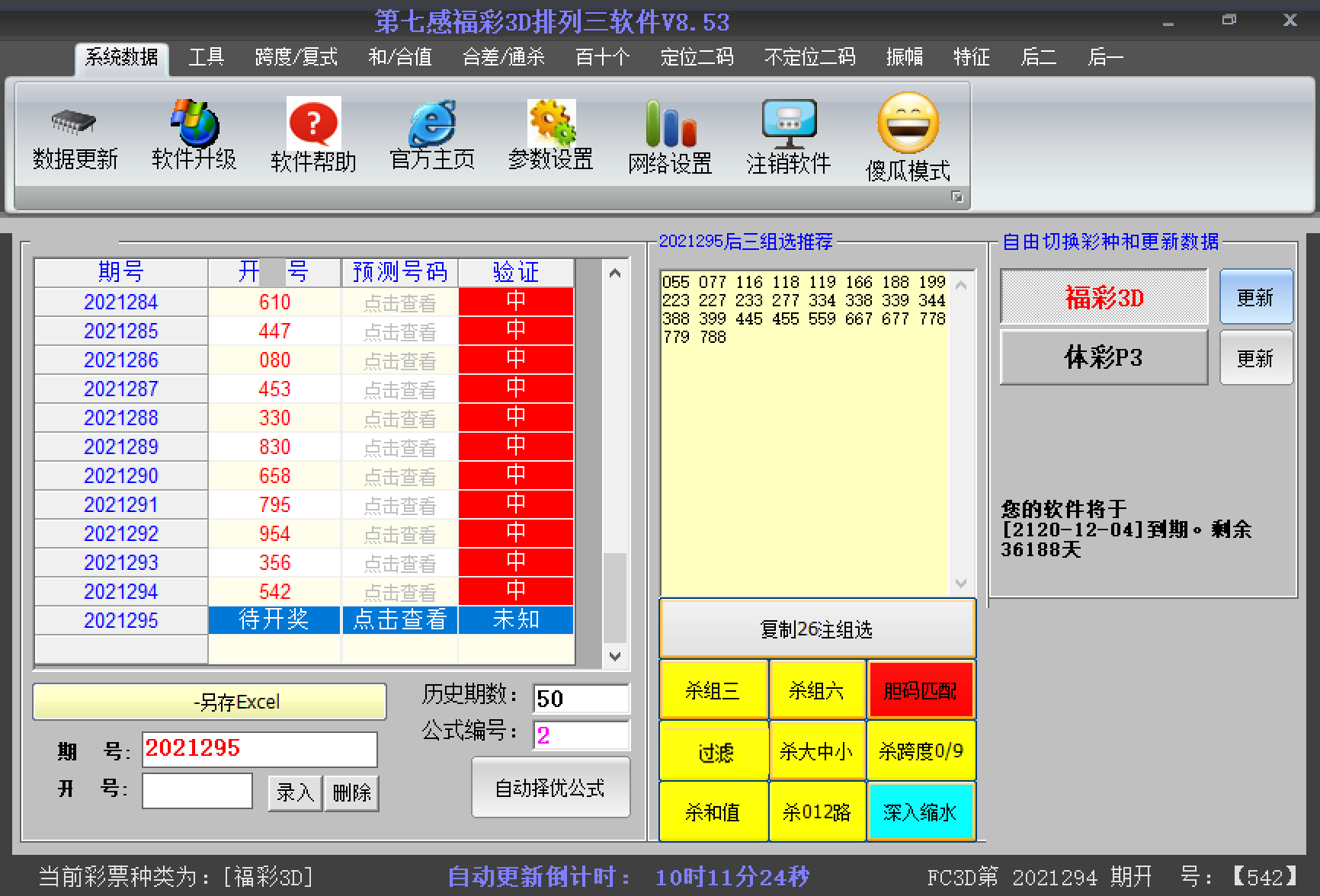
Task: Click the 数据更新 chip icon
Action: tap(74, 123)
